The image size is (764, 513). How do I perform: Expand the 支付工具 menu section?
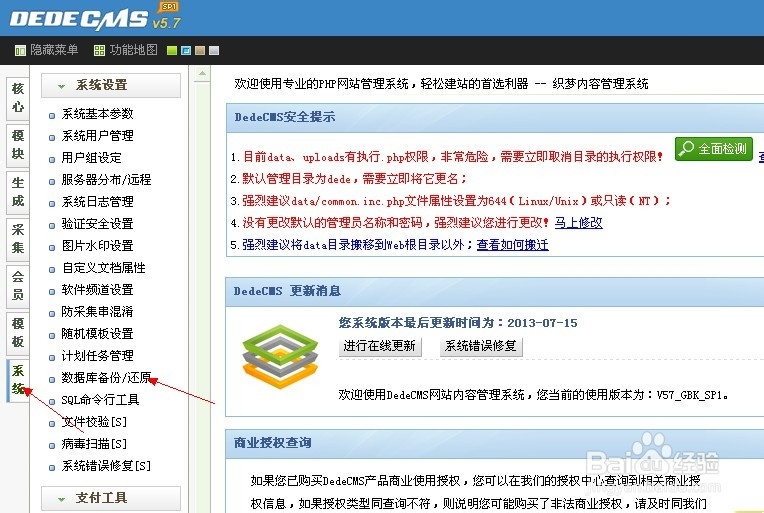[x=111, y=498]
